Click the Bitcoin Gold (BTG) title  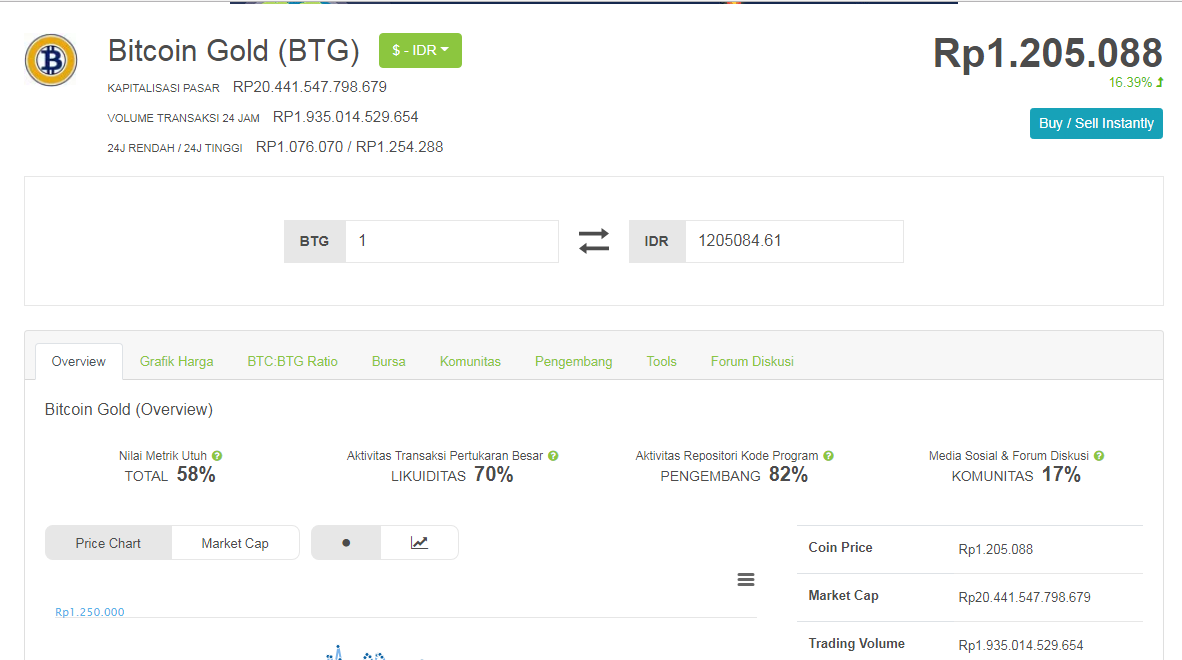(x=234, y=51)
